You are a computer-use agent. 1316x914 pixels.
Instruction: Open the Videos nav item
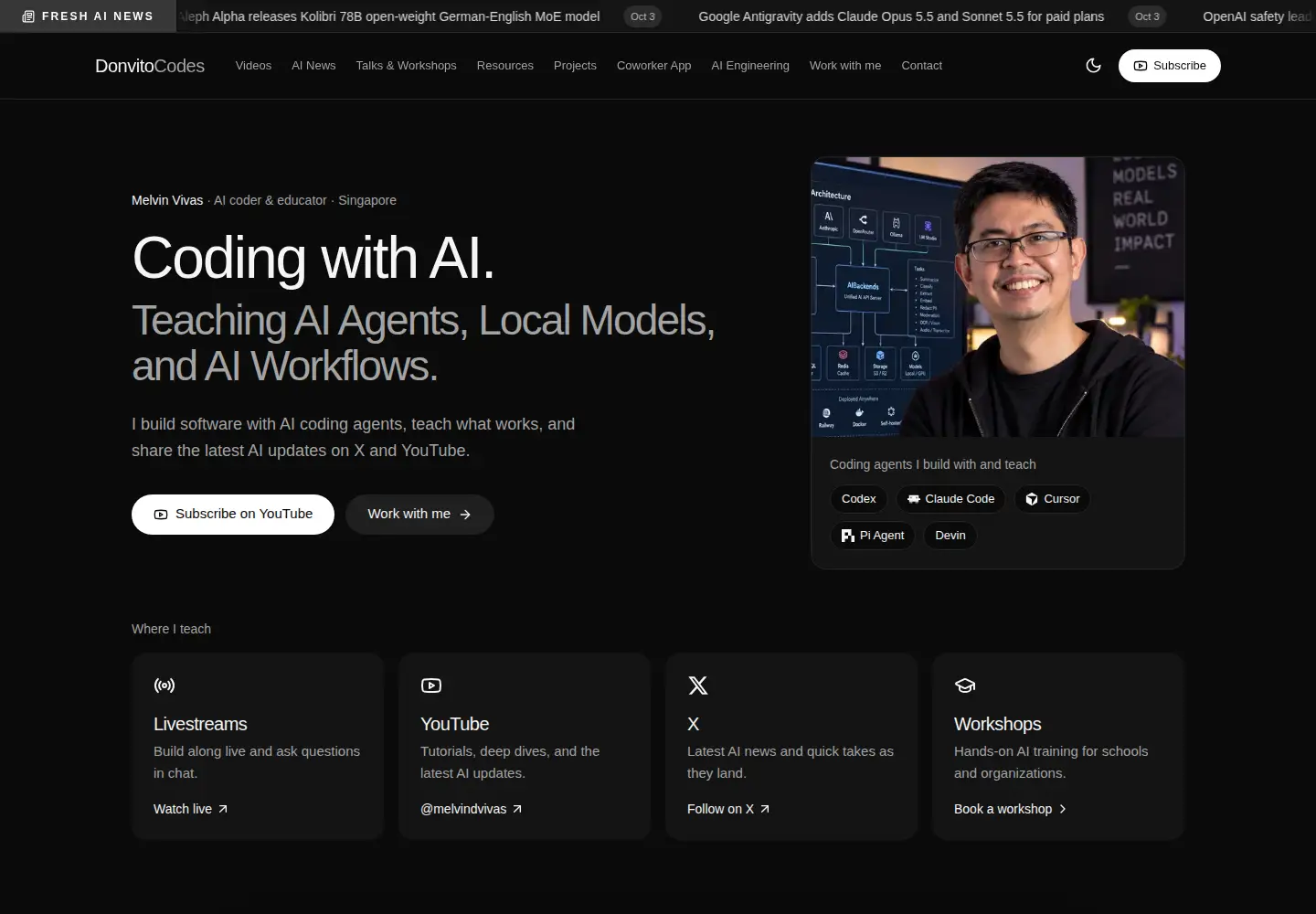point(253,66)
